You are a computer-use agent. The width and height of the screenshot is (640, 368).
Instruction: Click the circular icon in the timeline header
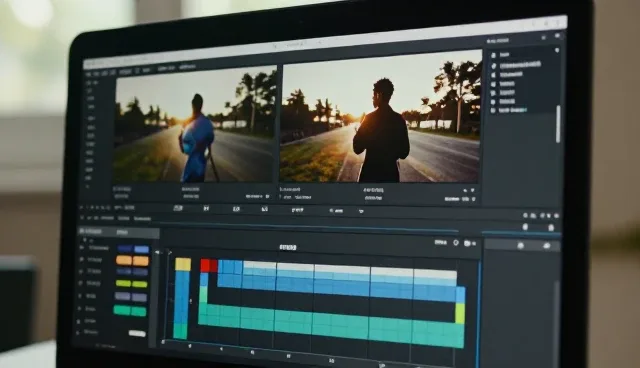(x=456, y=242)
